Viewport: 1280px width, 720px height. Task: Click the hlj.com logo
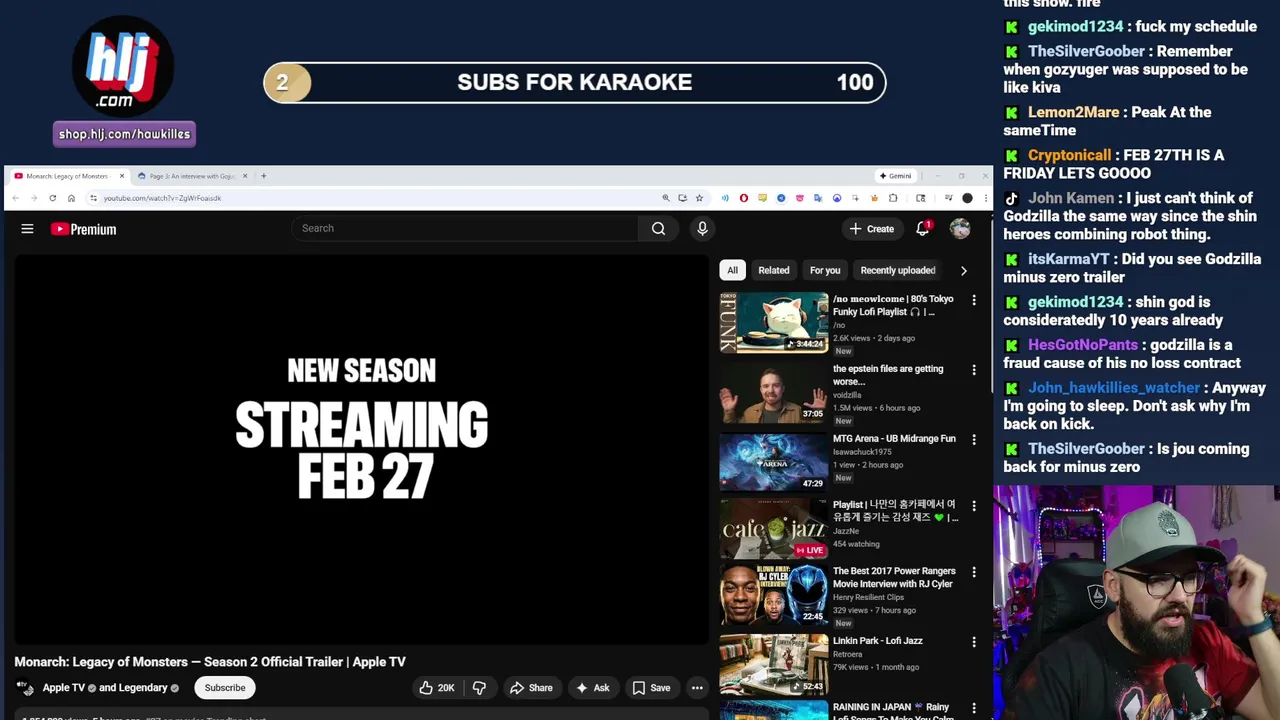point(123,67)
